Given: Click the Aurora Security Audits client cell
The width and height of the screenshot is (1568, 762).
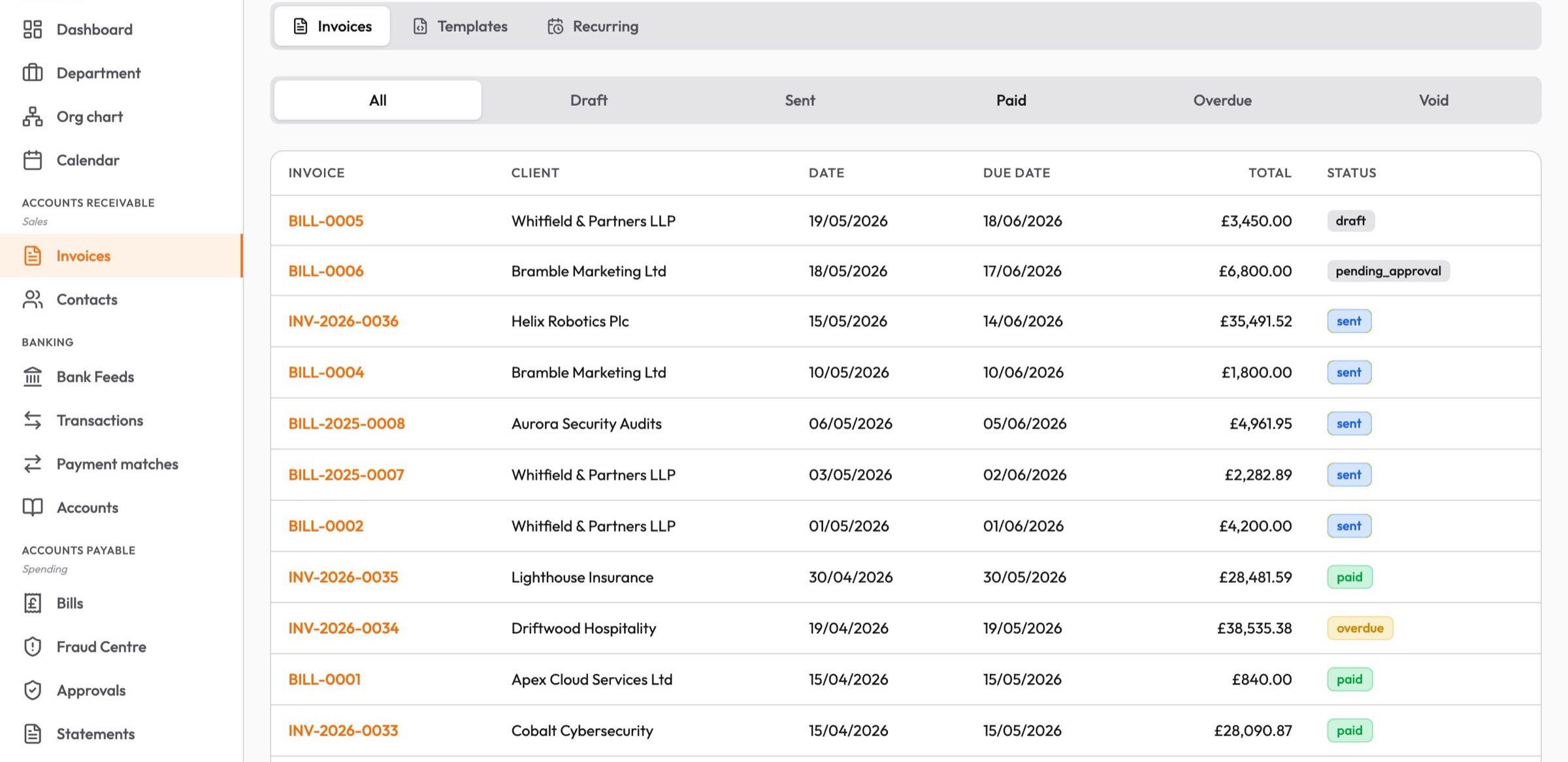Looking at the screenshot, I should 586,423.
